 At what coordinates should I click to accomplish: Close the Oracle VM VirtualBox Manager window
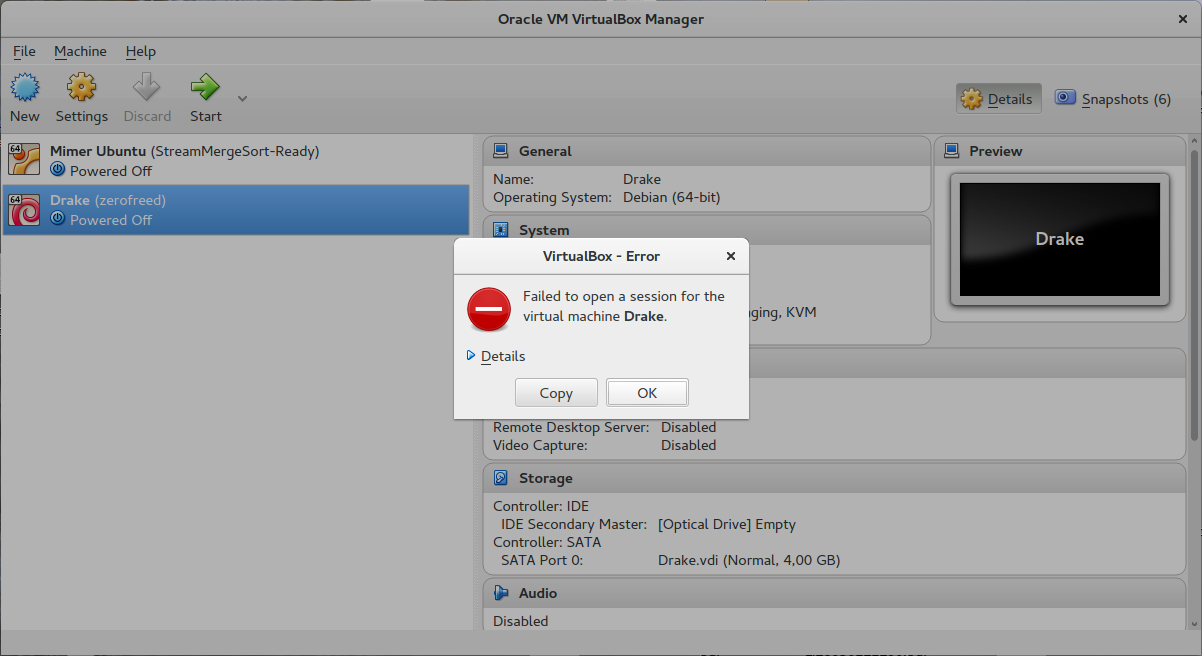1181,19
